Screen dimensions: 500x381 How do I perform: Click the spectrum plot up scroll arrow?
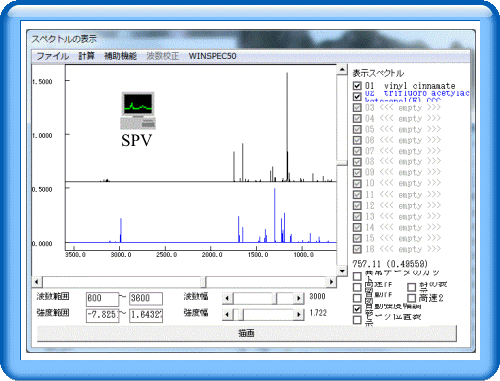point(342,70)
